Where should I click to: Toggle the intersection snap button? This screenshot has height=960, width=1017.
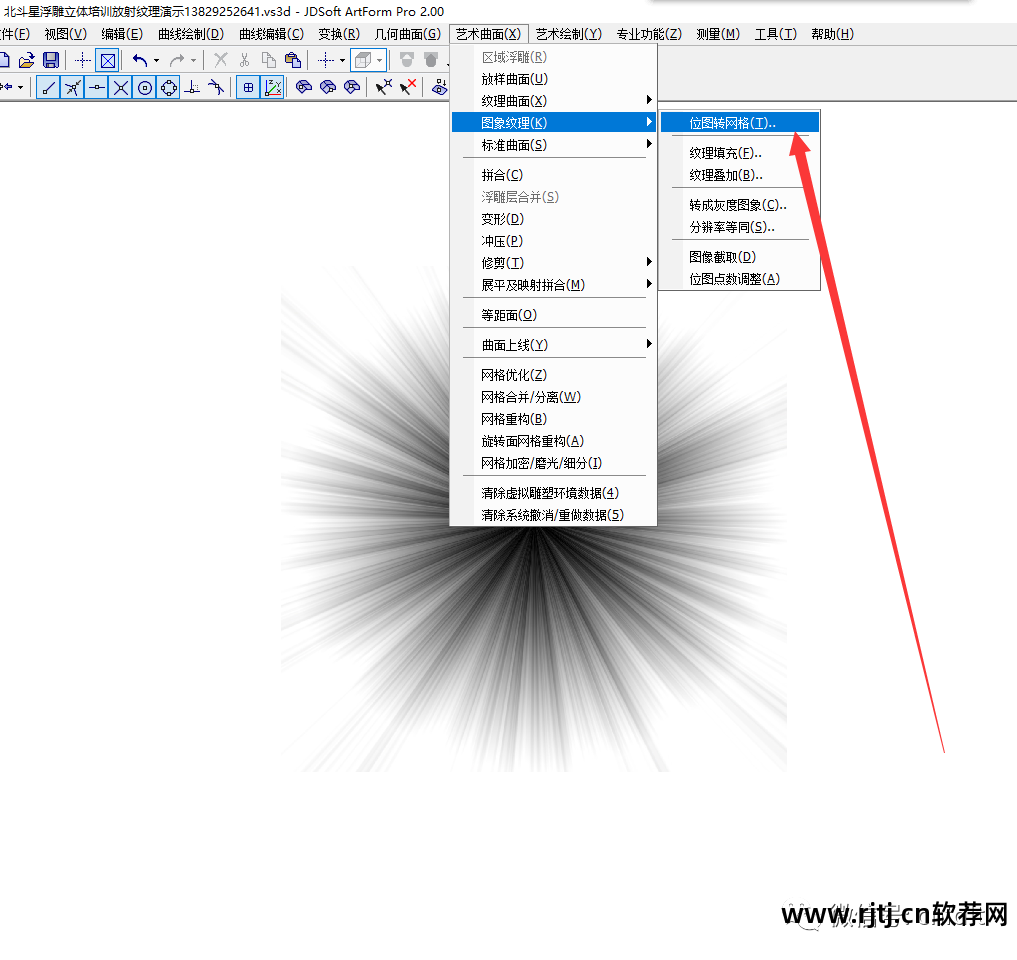point(121,87)
